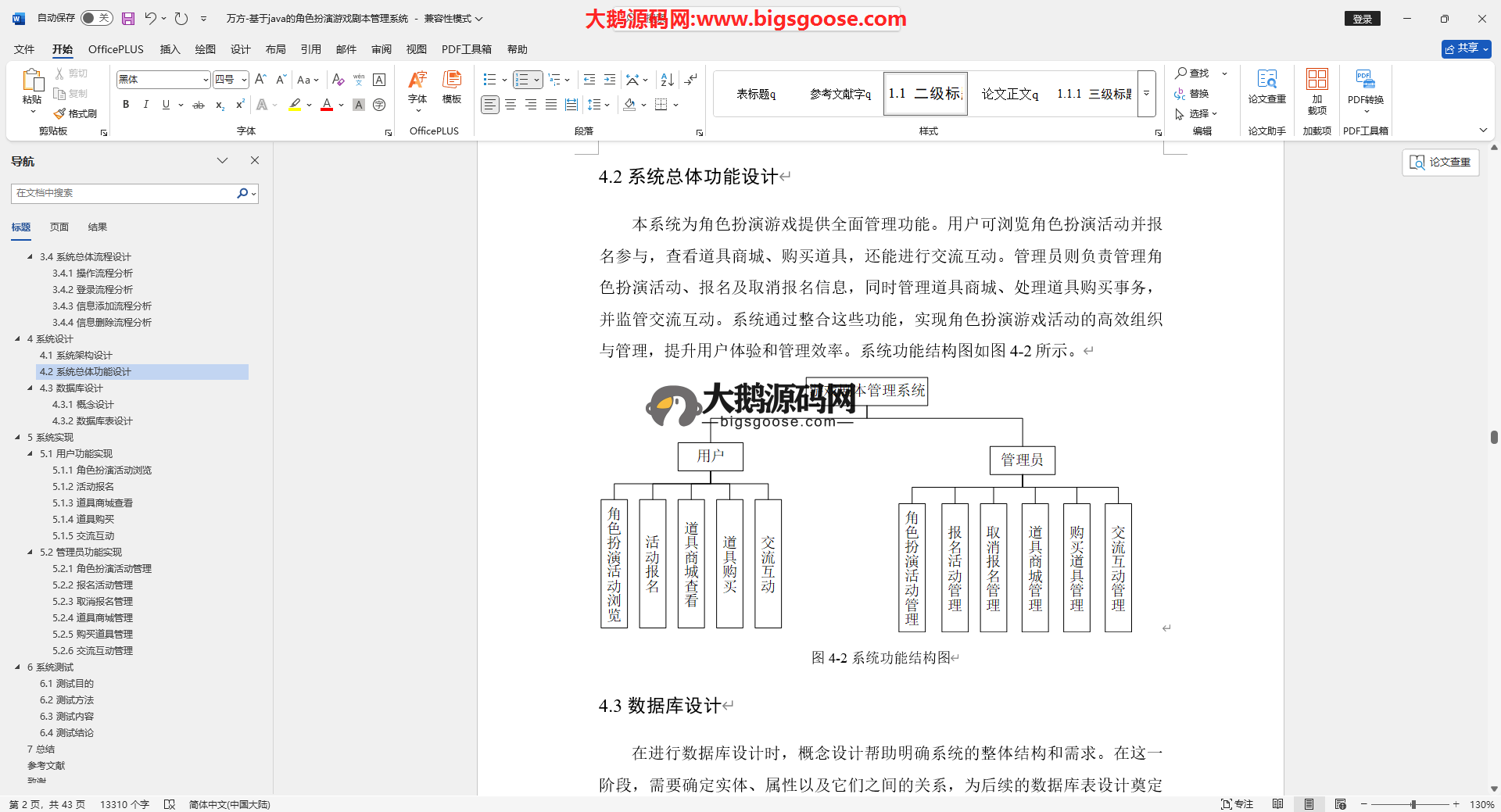Click the Undo arrow icon

(150, 18)
